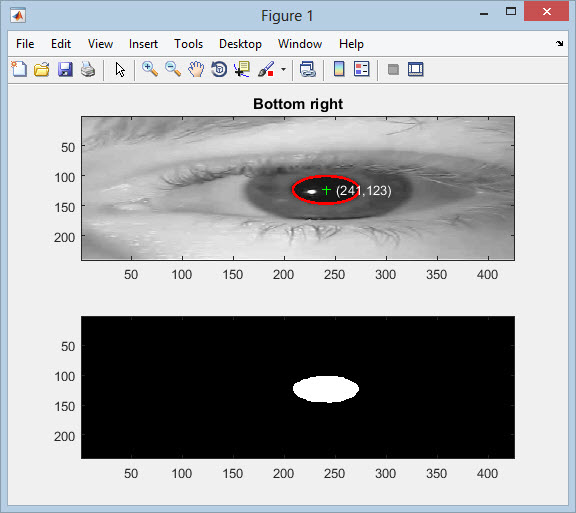Expand the brush color dropdown arrow
Image resolution: width=576 pixels, height=513 pixels.
point(283,69)
